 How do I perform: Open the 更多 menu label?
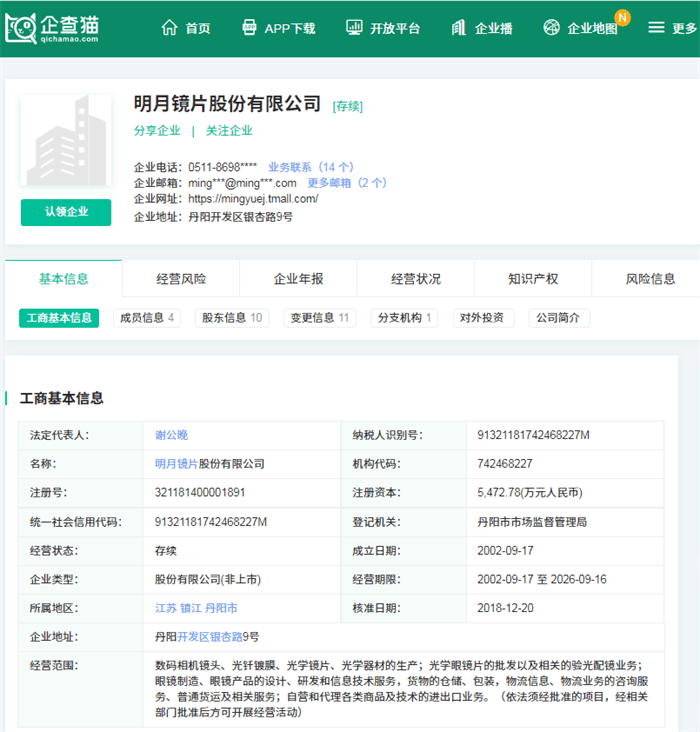pos(684,28)
